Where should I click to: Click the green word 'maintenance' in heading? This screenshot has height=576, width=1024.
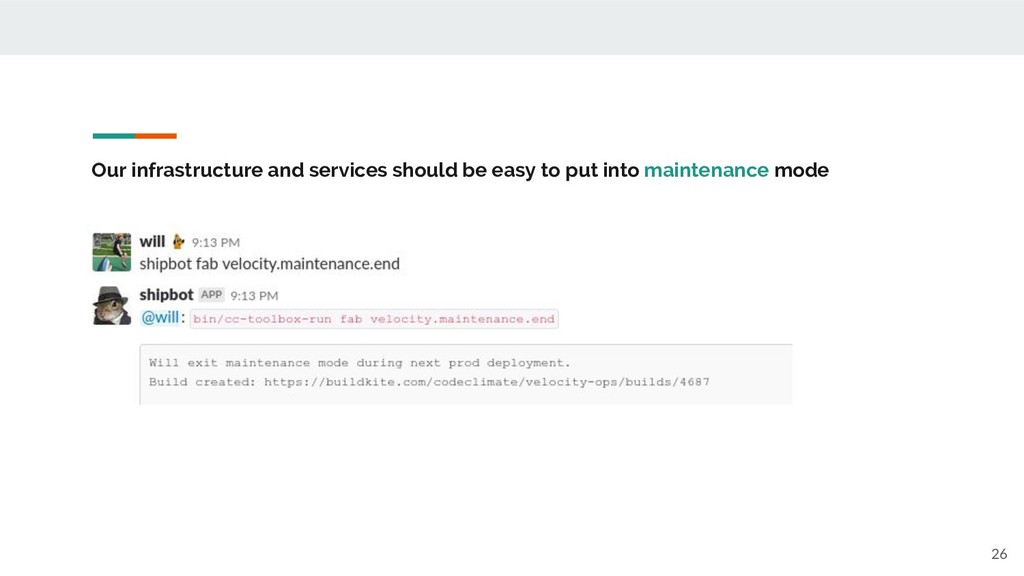tap(706, 170)
